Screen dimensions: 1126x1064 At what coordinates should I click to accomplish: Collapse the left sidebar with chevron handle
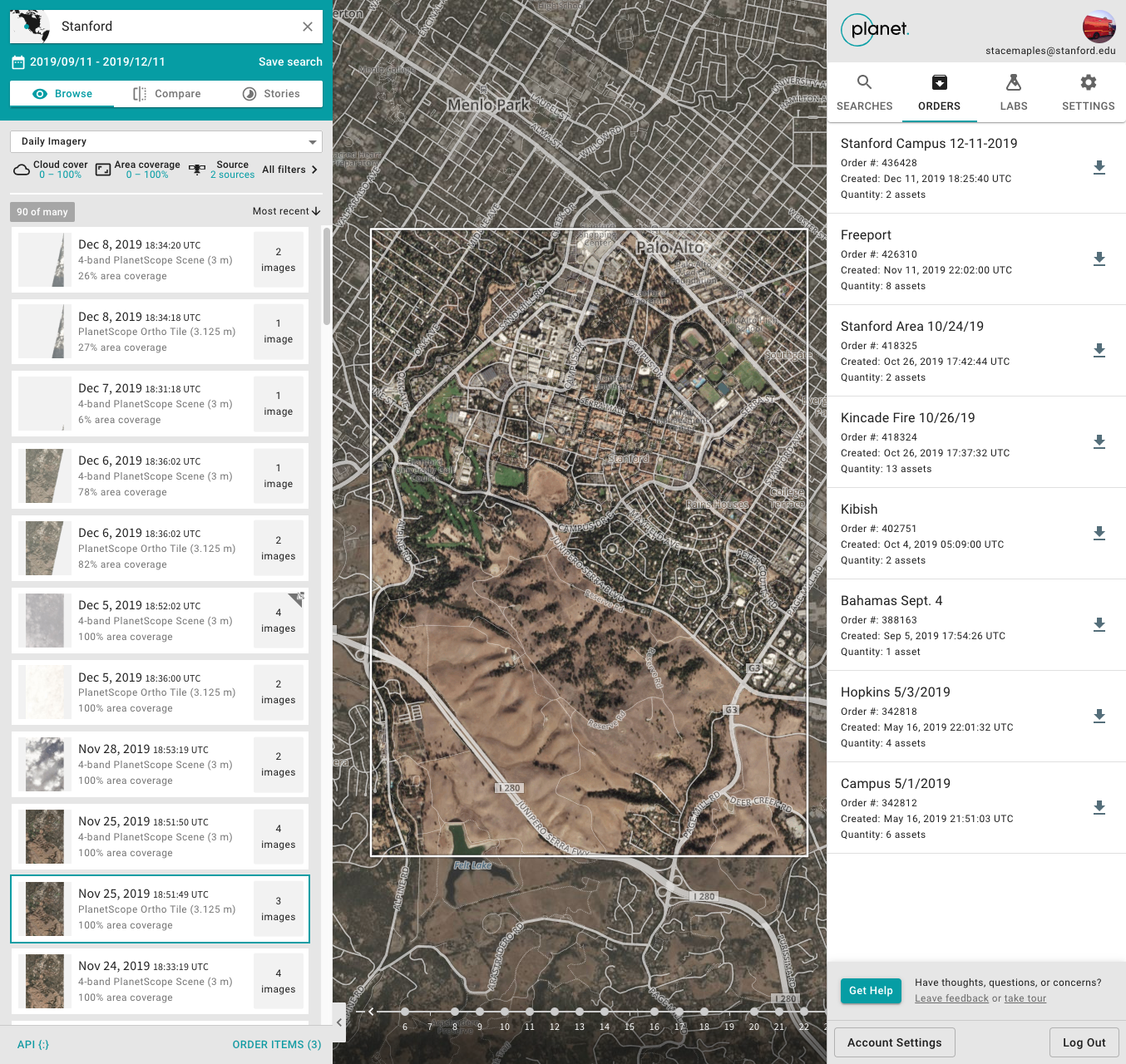click(x=338, y=1023)
